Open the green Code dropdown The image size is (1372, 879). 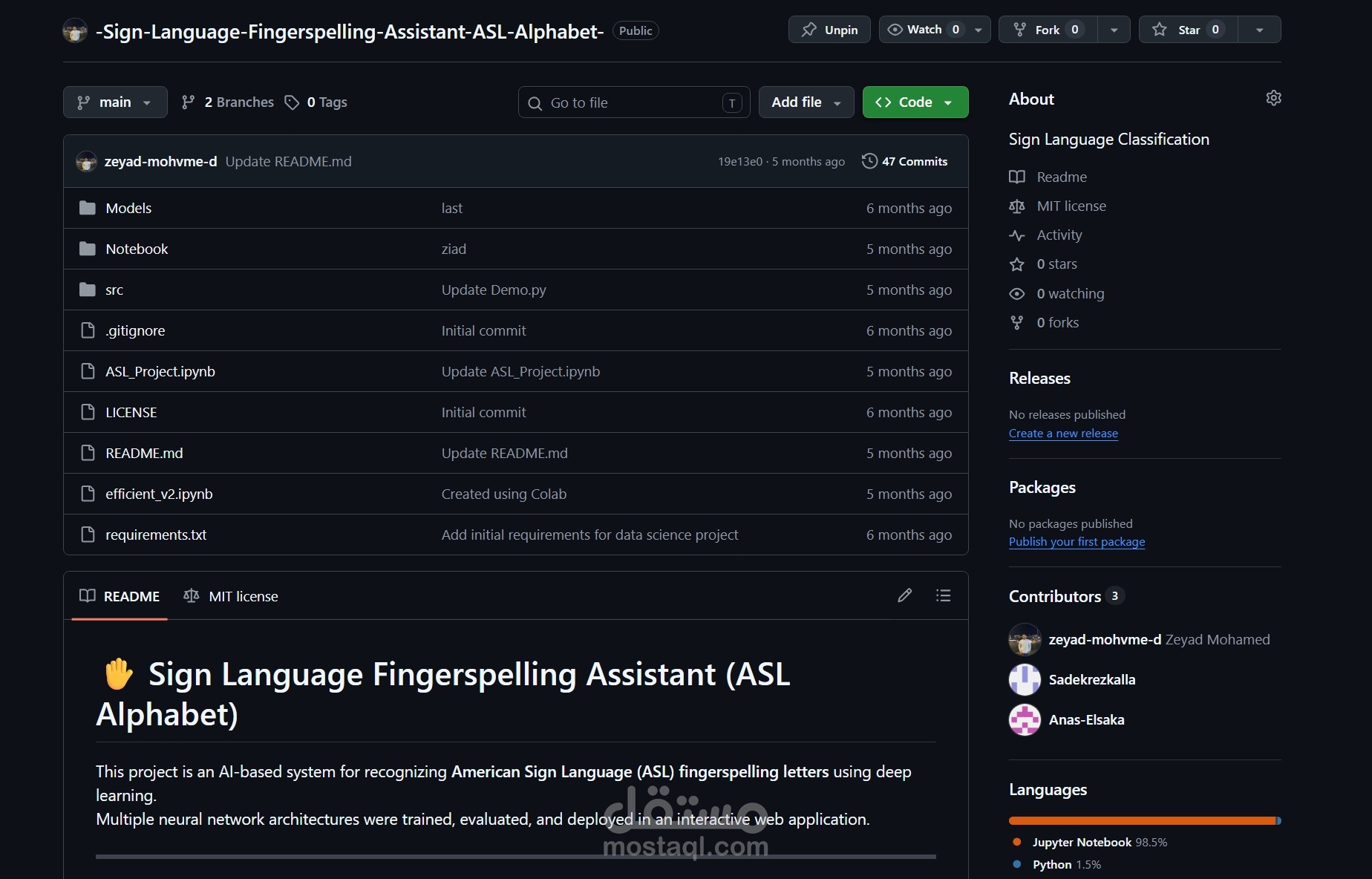[915, 102]
